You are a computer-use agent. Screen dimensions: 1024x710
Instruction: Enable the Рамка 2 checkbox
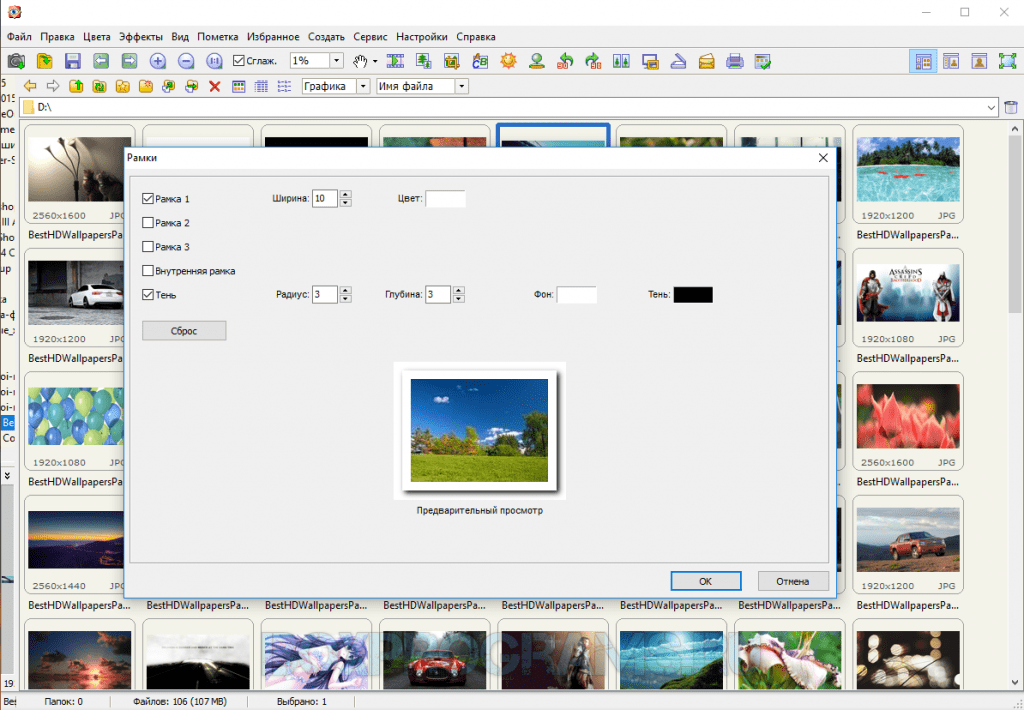(148, 223)
